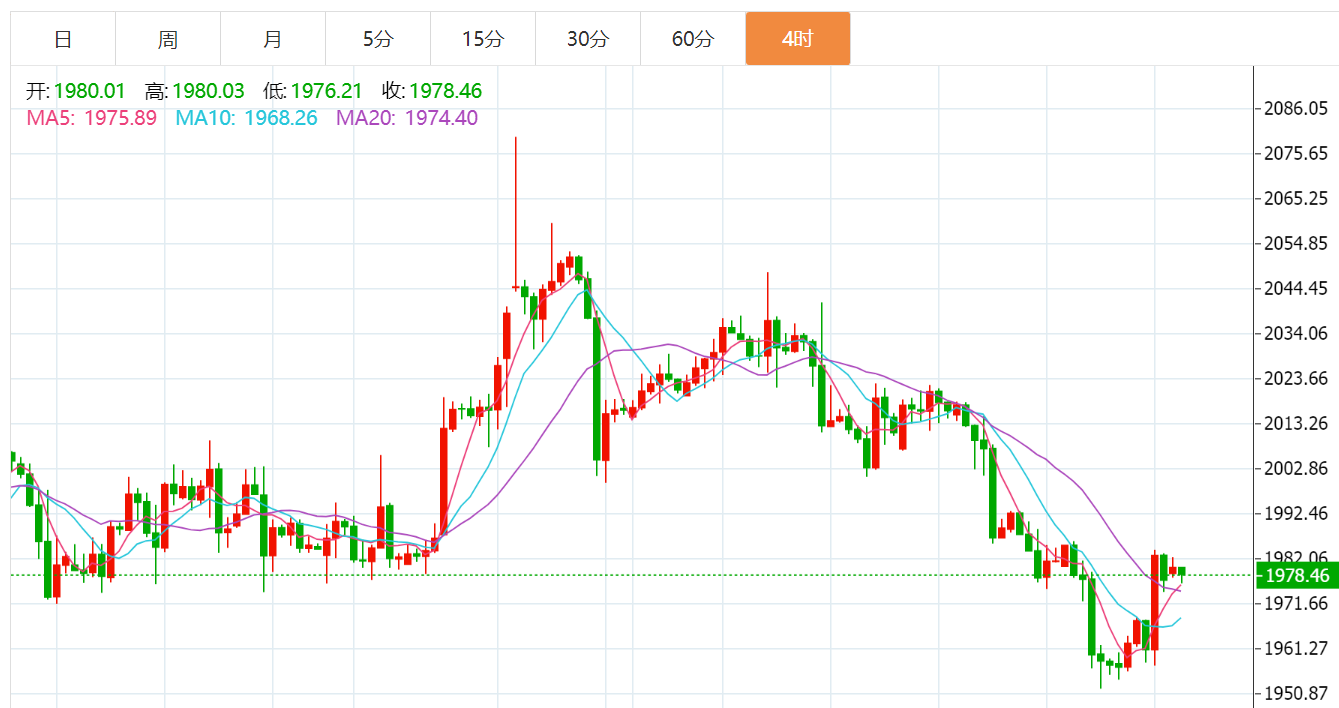Click the 2023.66 price axis label
Viewport: 1339px width, 708px height.
tap(1298, 378)
